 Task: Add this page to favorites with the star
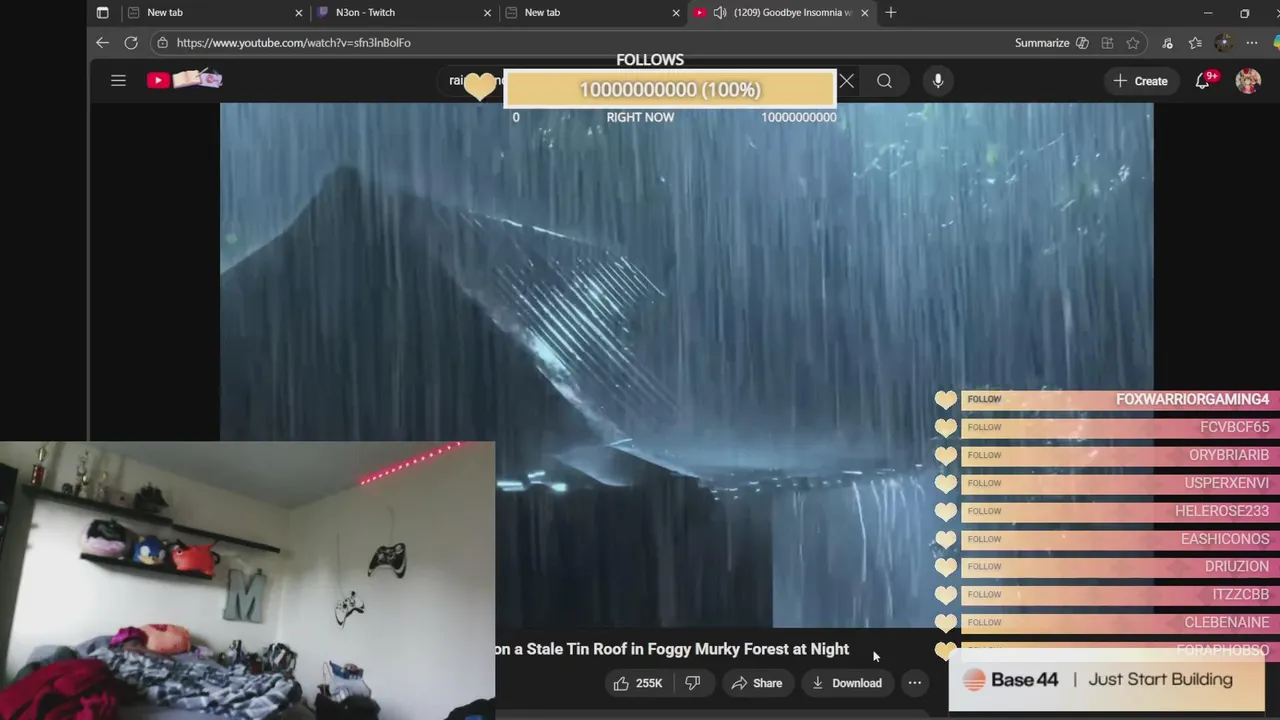point(1132,43)
